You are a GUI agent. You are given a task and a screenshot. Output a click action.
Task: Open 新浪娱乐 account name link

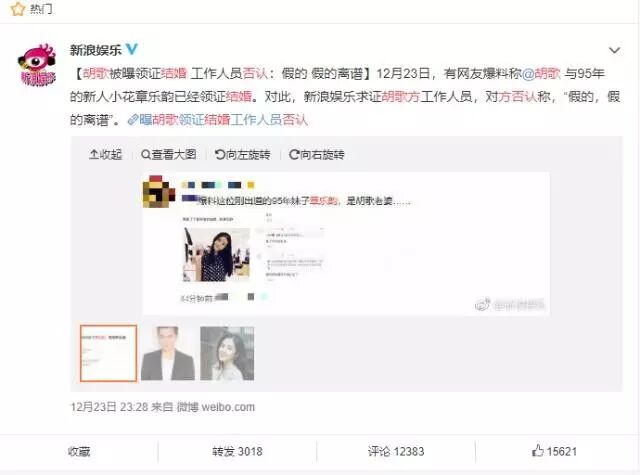coord(96,50)
